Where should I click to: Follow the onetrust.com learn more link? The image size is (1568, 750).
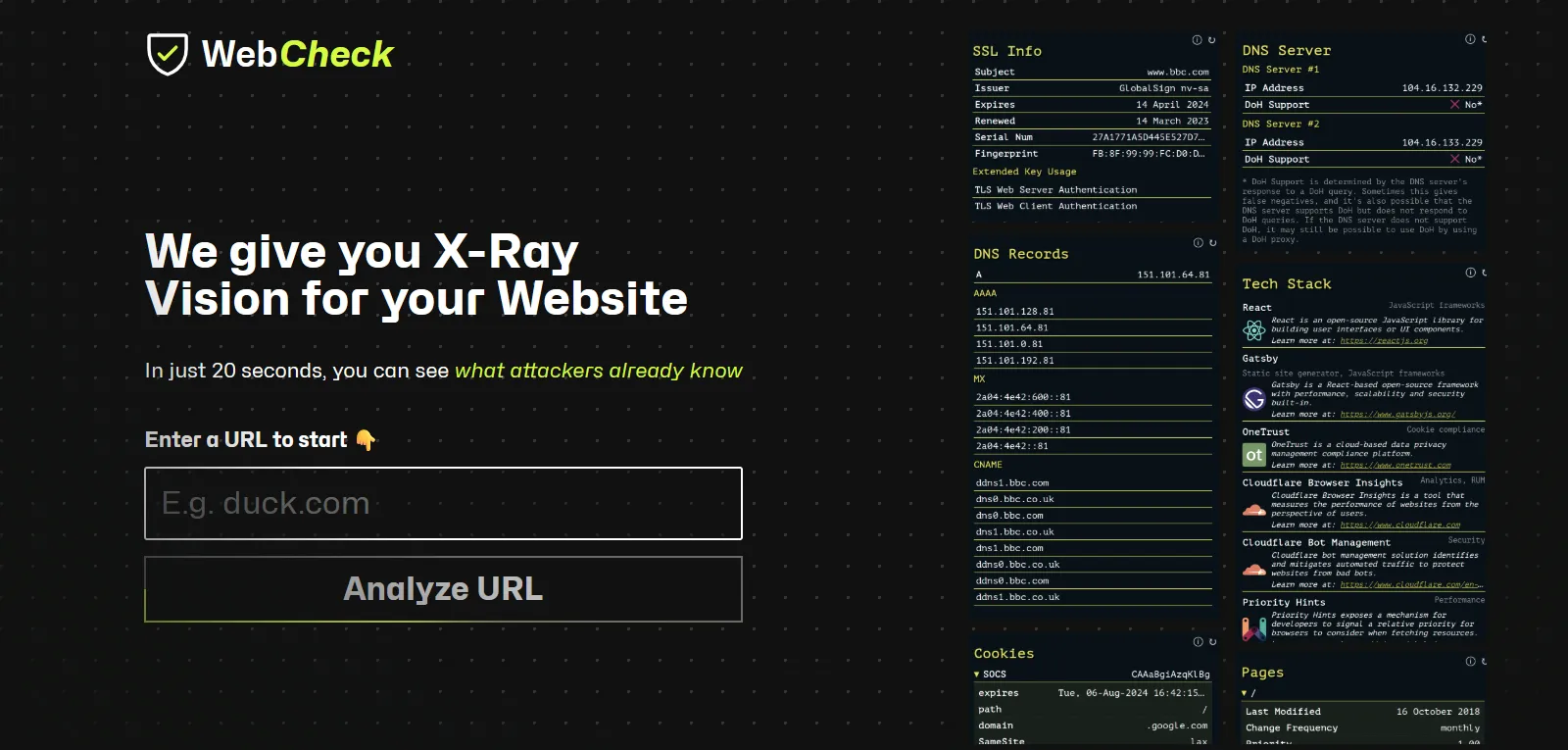(x=1396, y=466)
